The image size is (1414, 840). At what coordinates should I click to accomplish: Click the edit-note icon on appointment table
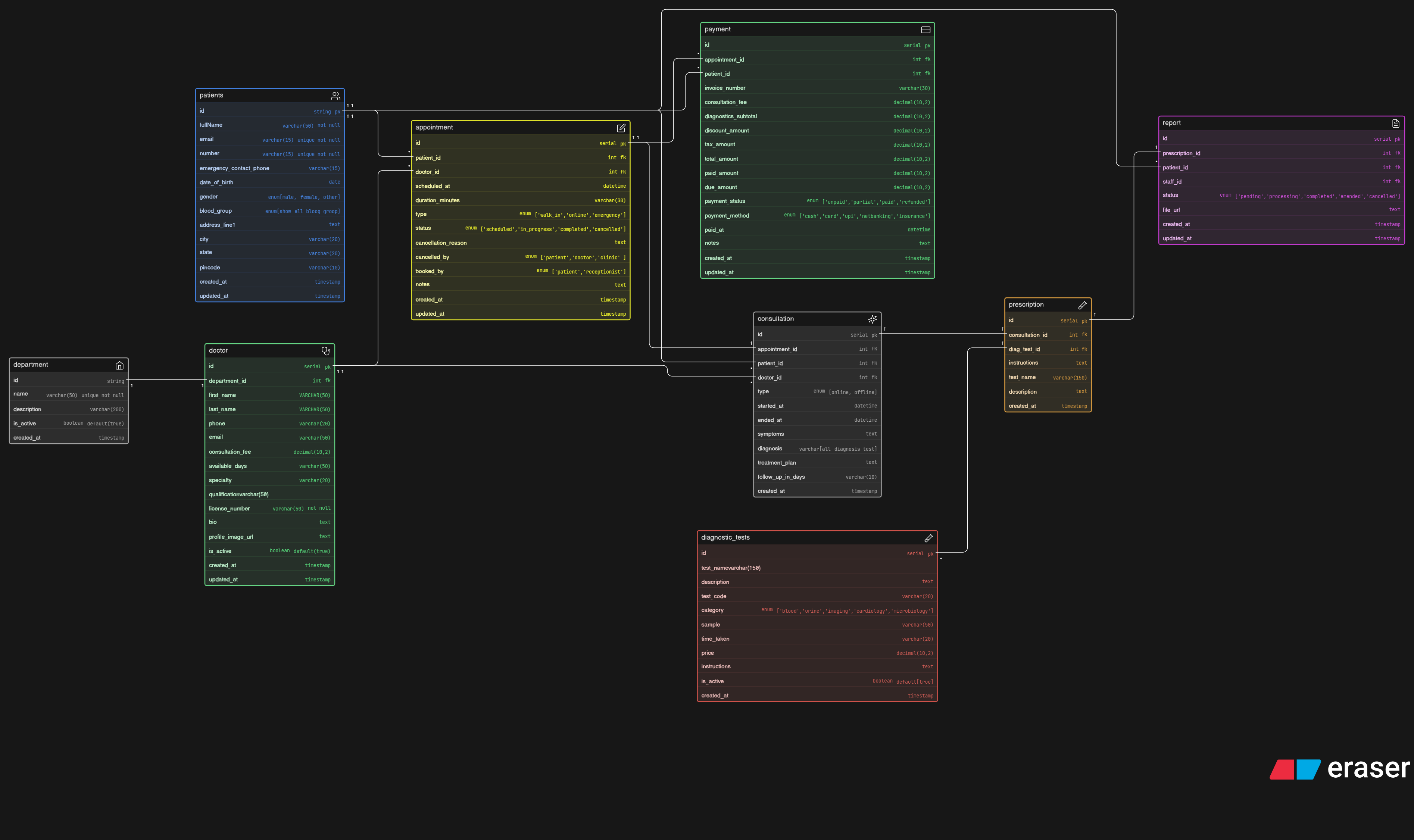[x=620, y=128]
